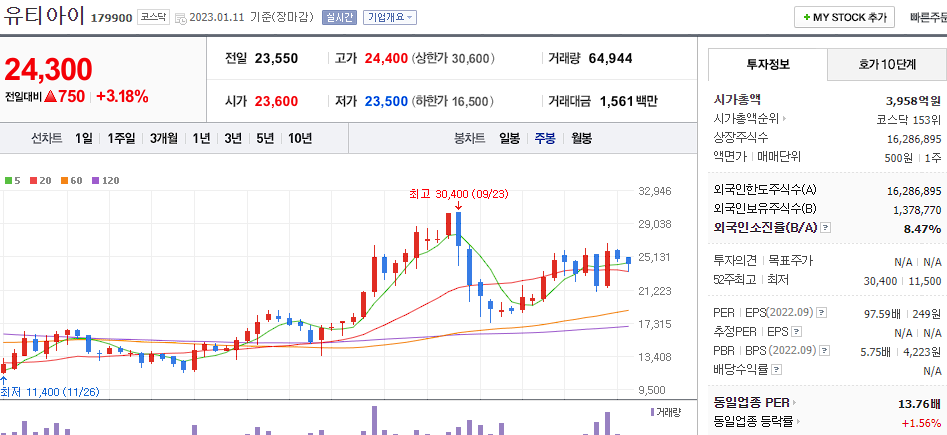Click the 액면가 매매단위 value 500원 1주
Image resolution: width=947 pixels, height=435 pixels.
click(x=912, y=157)
